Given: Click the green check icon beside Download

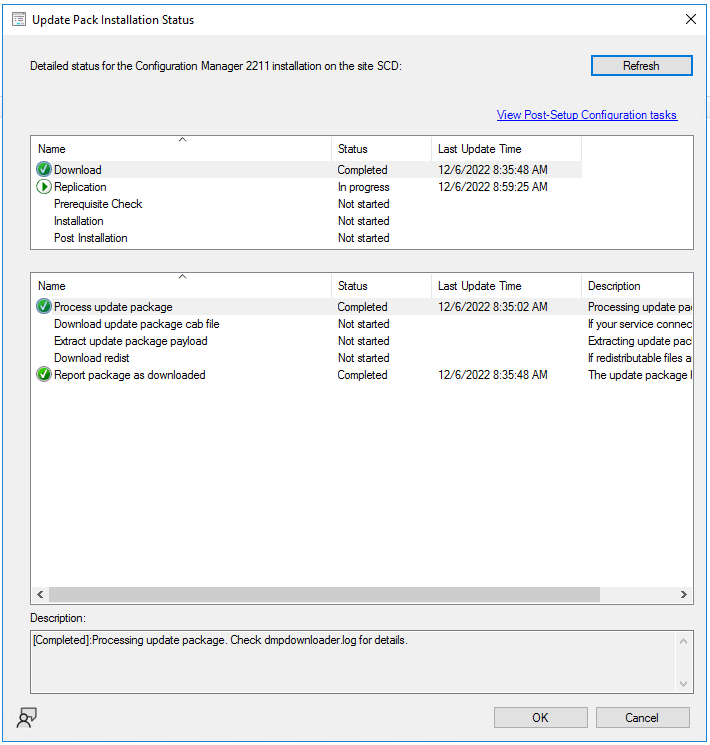Looking at the screenshot, I should 44,170.
